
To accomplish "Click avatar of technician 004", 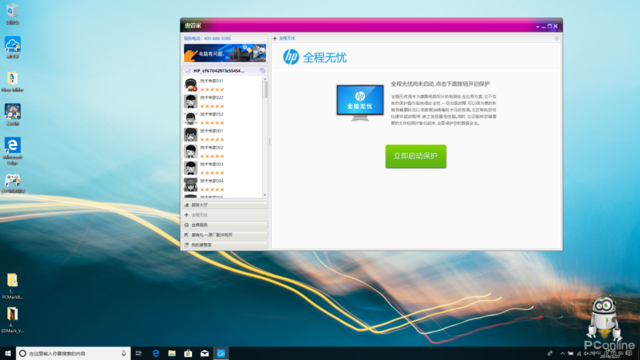I will [191, 184].
